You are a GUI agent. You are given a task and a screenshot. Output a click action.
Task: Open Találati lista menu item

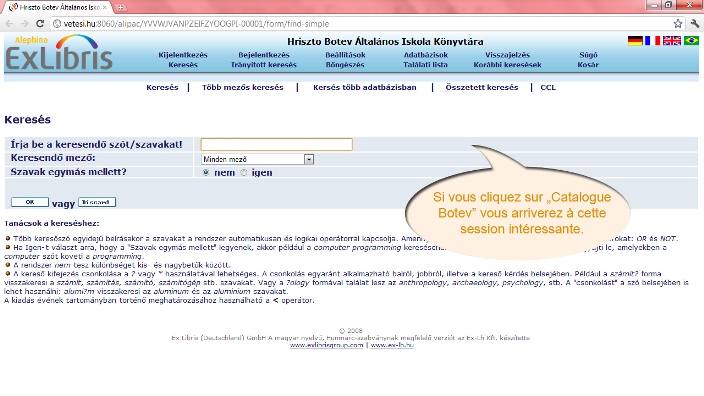[x=426, y=65]
